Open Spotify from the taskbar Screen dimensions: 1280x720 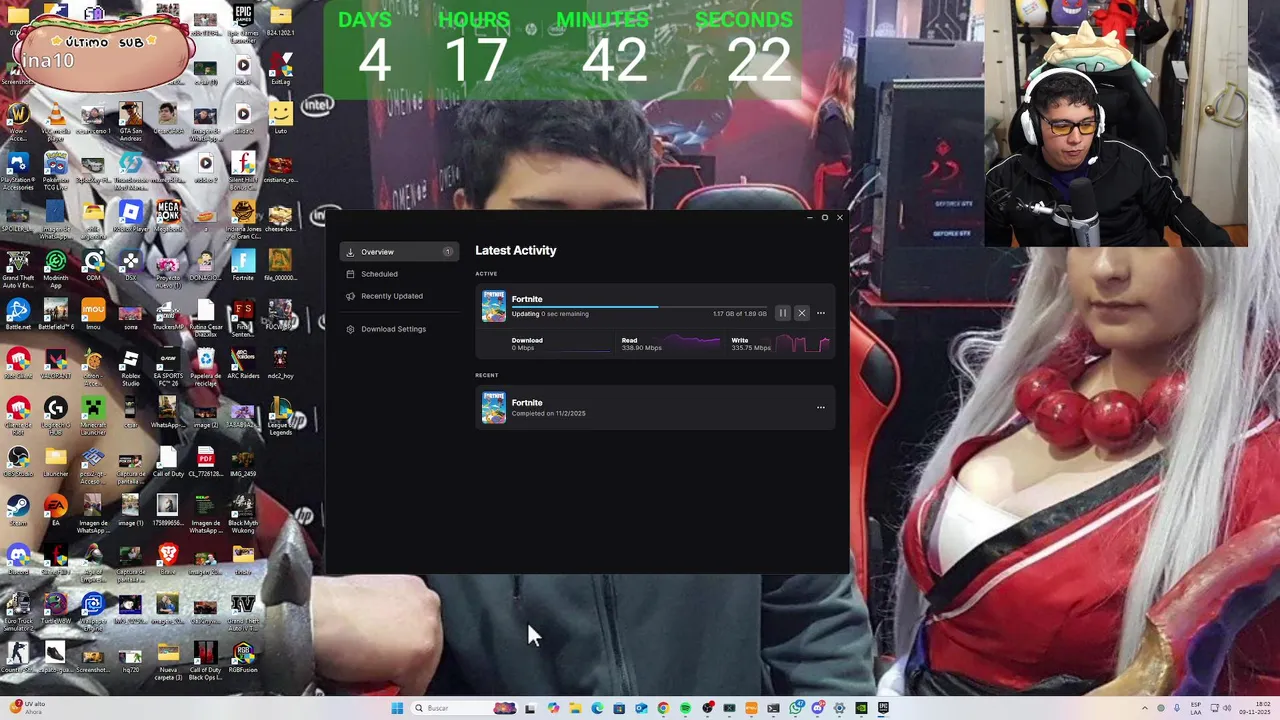pyautogui.click(x=685, y=708)
